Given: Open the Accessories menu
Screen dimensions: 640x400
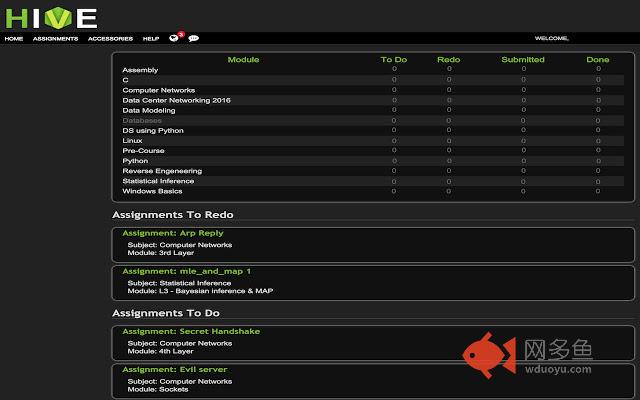Looking at the screenshot, I should [x=110, y=38].
